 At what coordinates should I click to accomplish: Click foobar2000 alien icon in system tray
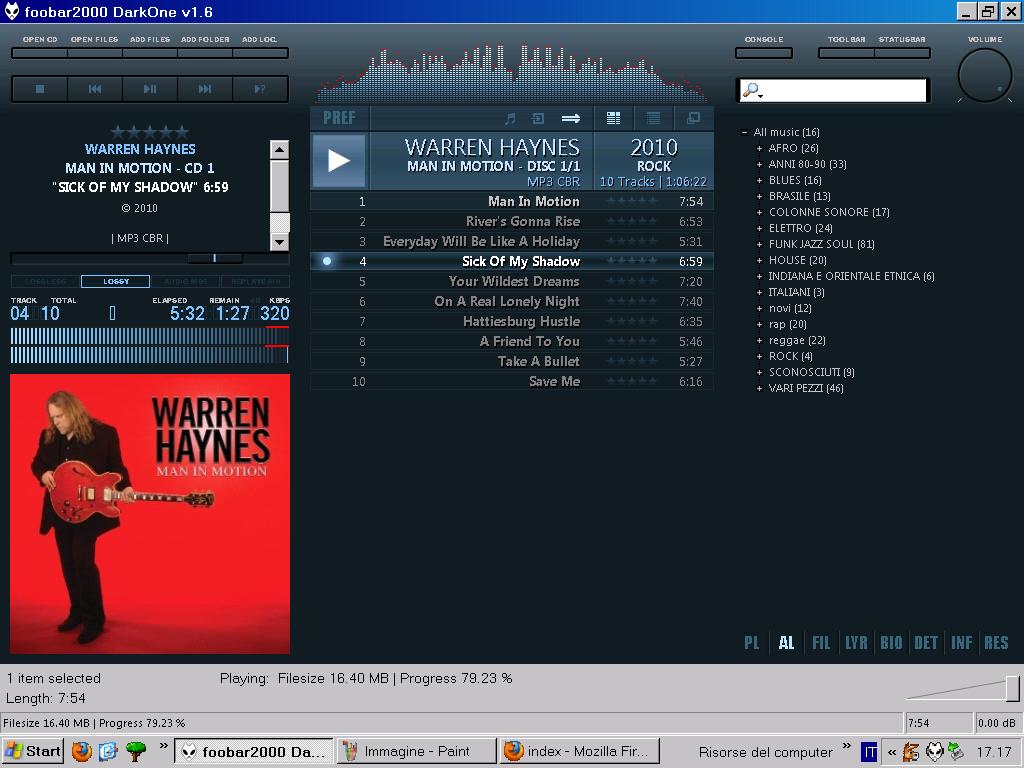click(935, 752)
